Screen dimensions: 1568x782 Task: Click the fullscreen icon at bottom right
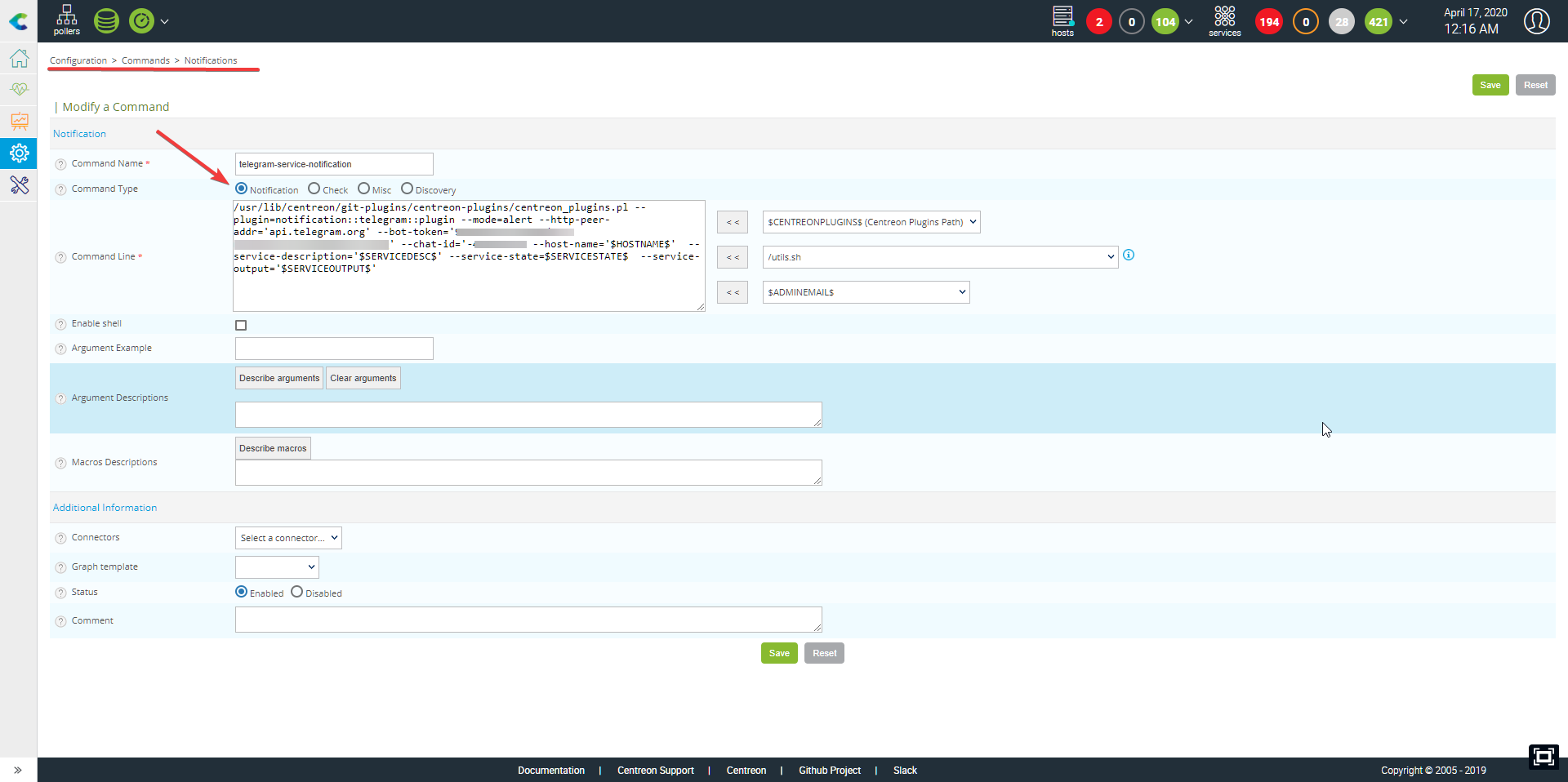pos(1543,757)
